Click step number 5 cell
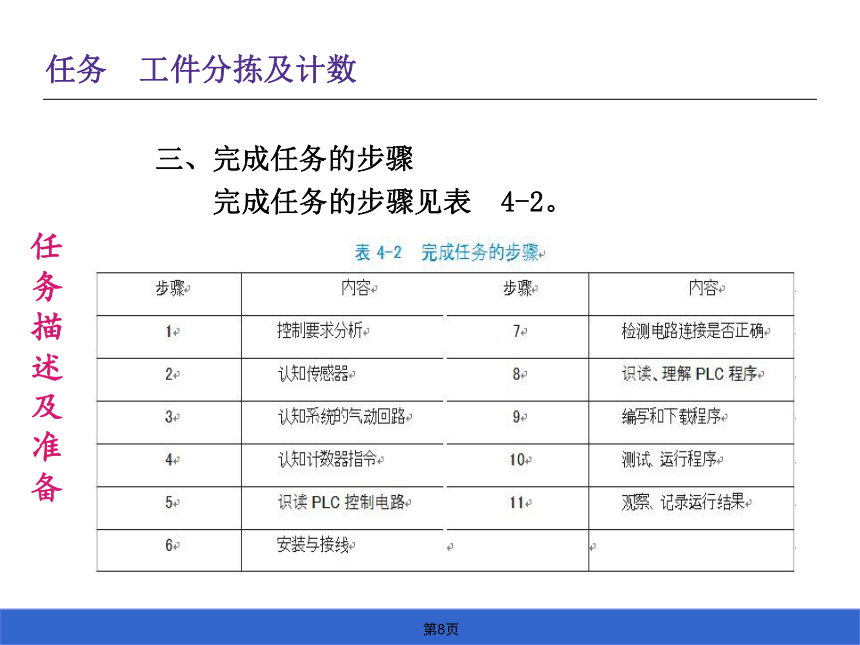 (169, 508)
